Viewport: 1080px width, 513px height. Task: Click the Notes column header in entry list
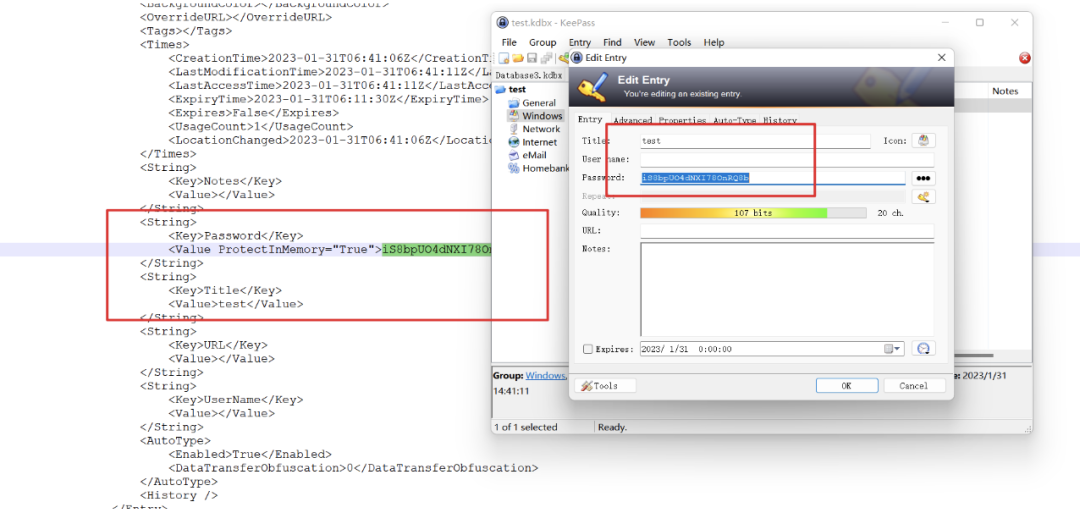click(1005, 91)
